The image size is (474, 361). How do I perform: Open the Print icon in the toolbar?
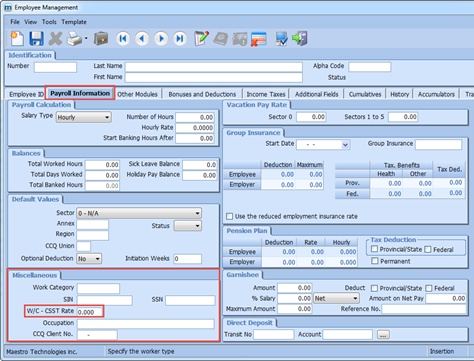[x=75, y=39]
